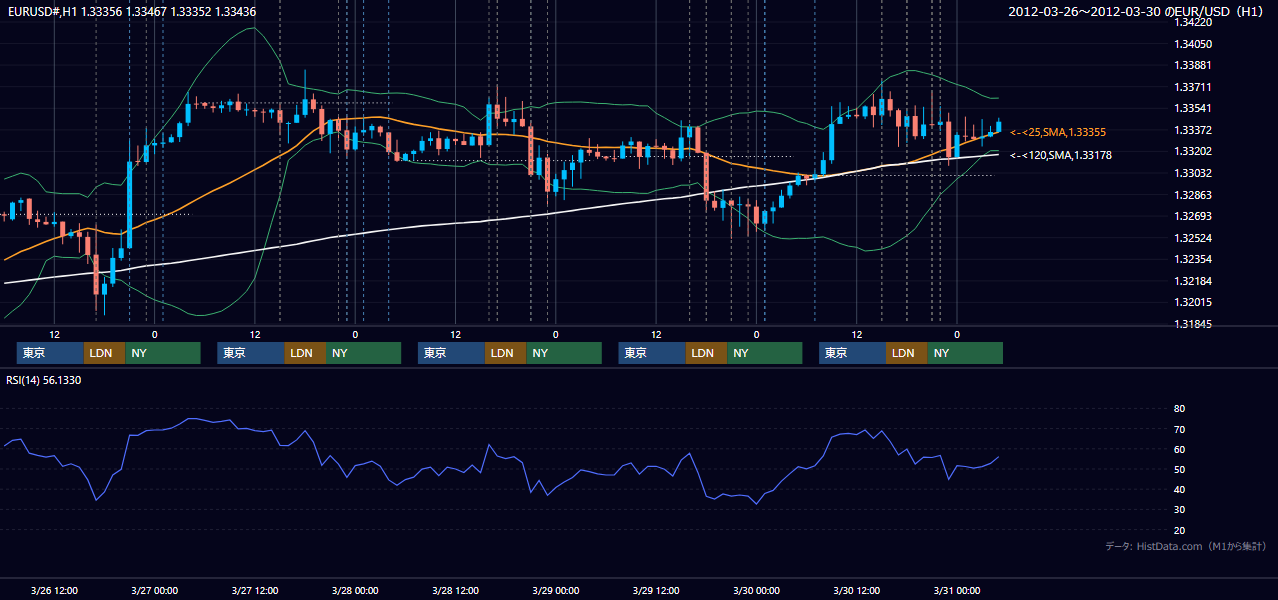Click the 3/28 12:00 date label
1278x600 pixels.
(x=456, y=590)
